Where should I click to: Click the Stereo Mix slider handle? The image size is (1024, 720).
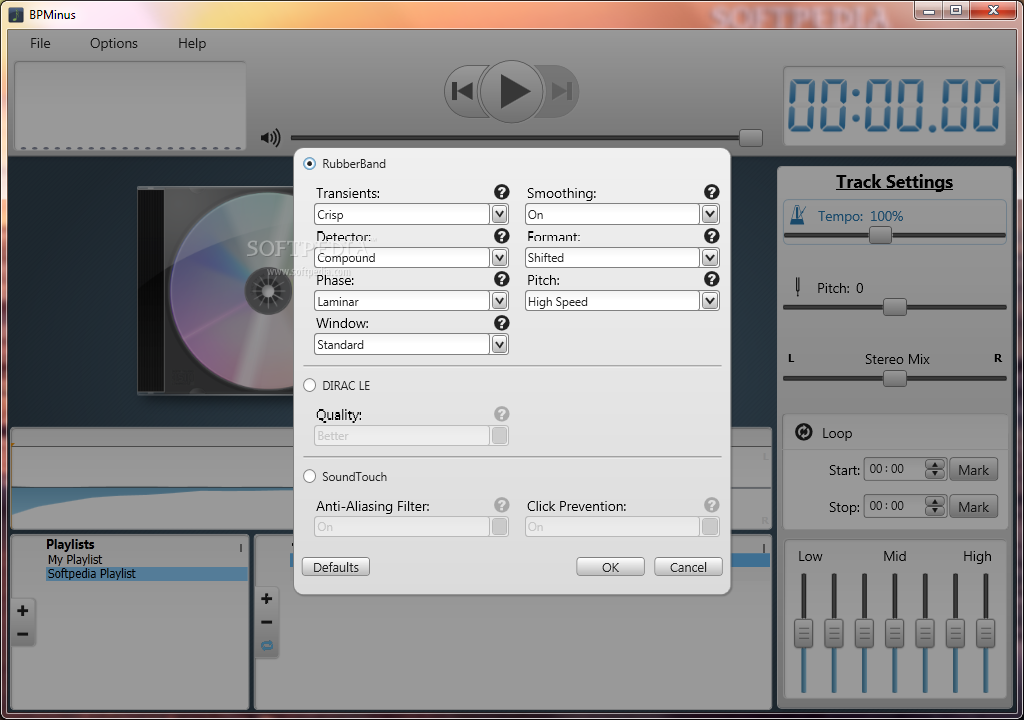click(895, 378)
